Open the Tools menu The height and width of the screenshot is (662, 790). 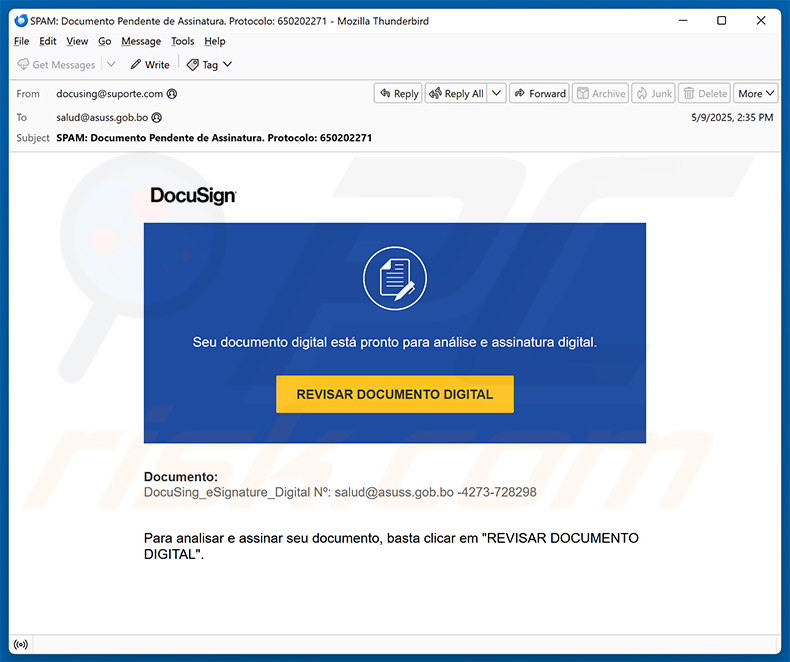coord(182,41)
